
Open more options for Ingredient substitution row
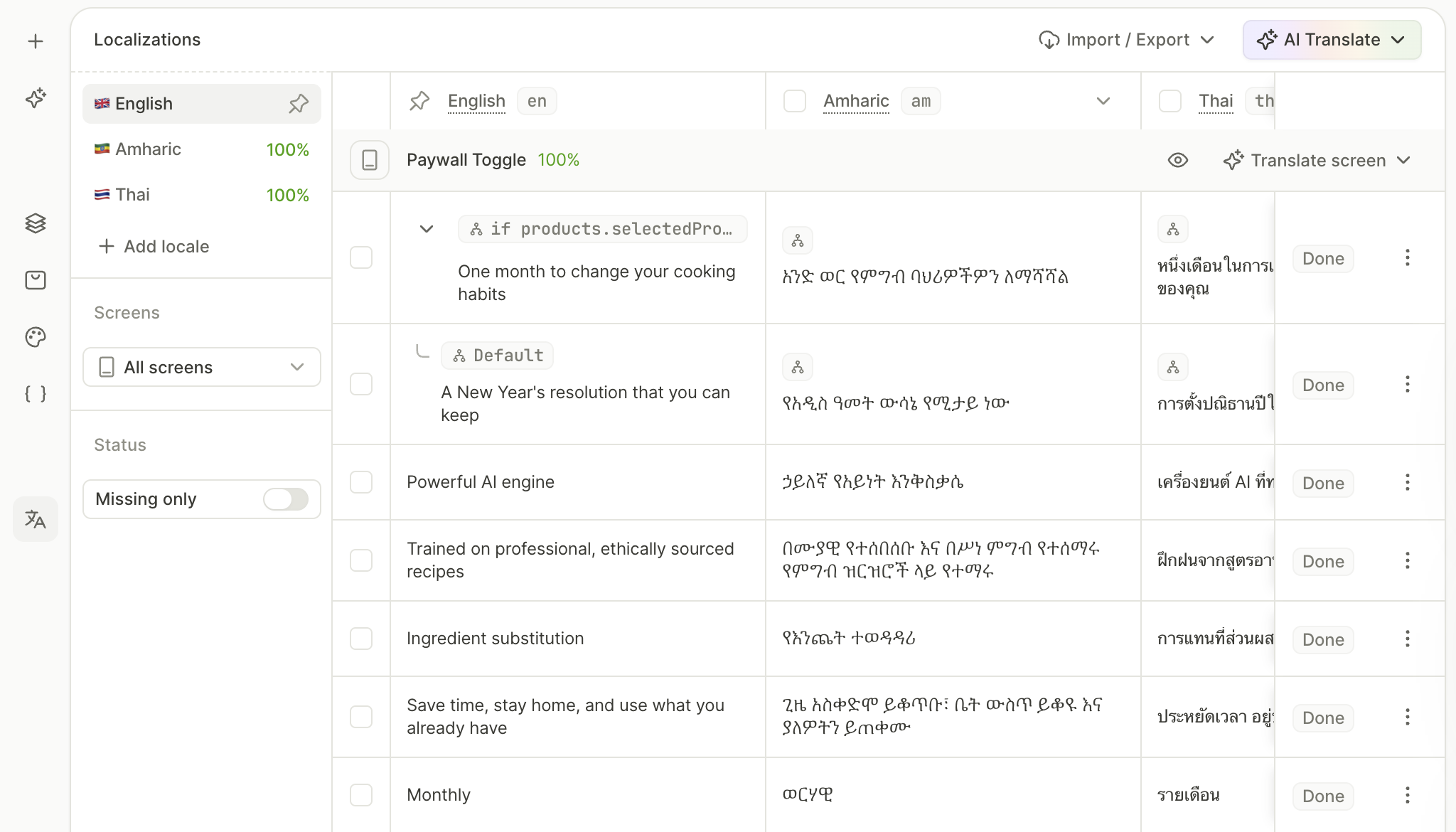pos(1408,639)
